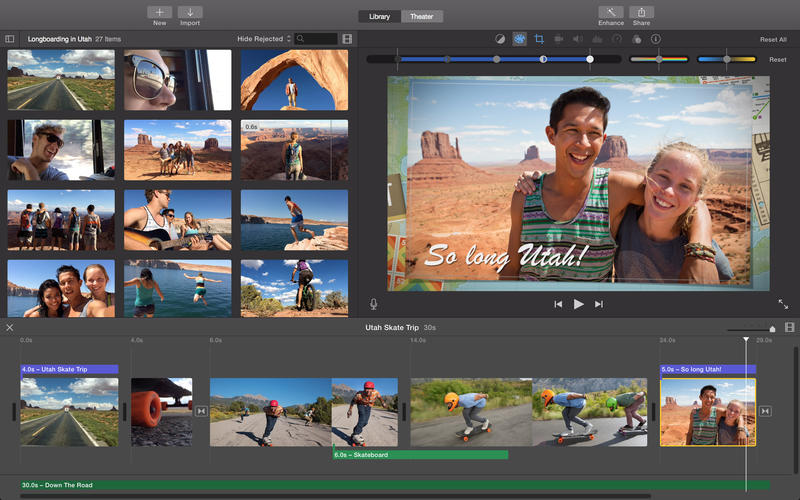Open the Share export menu
800x500 pixels.
tap(641, 13)
